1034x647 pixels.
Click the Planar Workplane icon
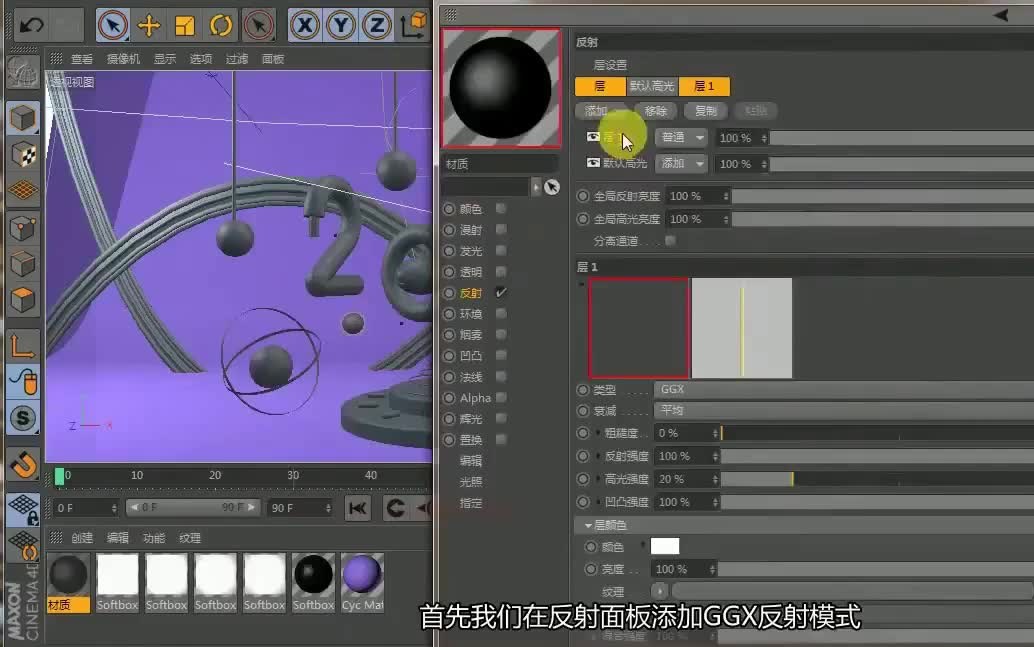pyautogui.click(x=23, y=545)
